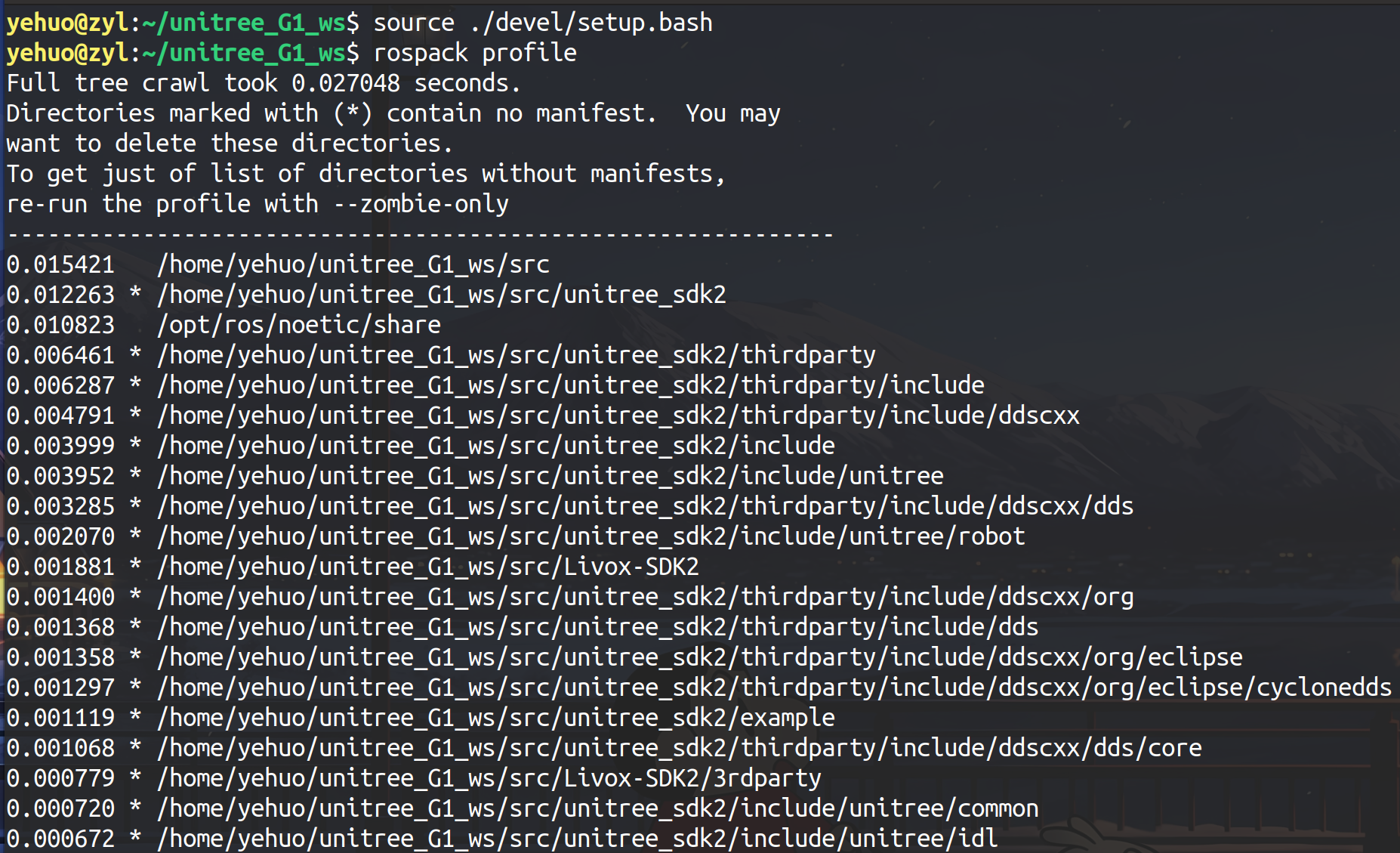This screenshot has height=853, width=1400.
Task: Click the timing value '0.003285'
Action: click(60, 506)
